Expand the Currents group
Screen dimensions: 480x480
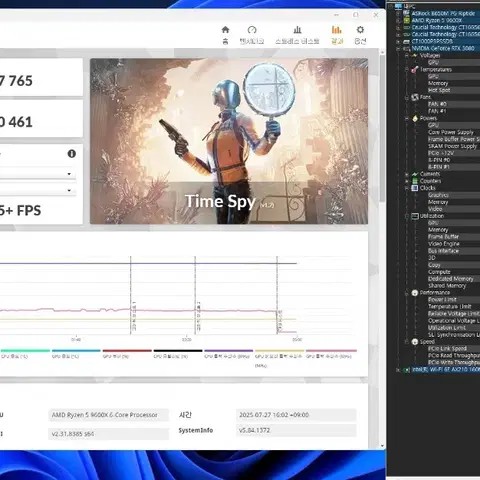tap(406, 174)
